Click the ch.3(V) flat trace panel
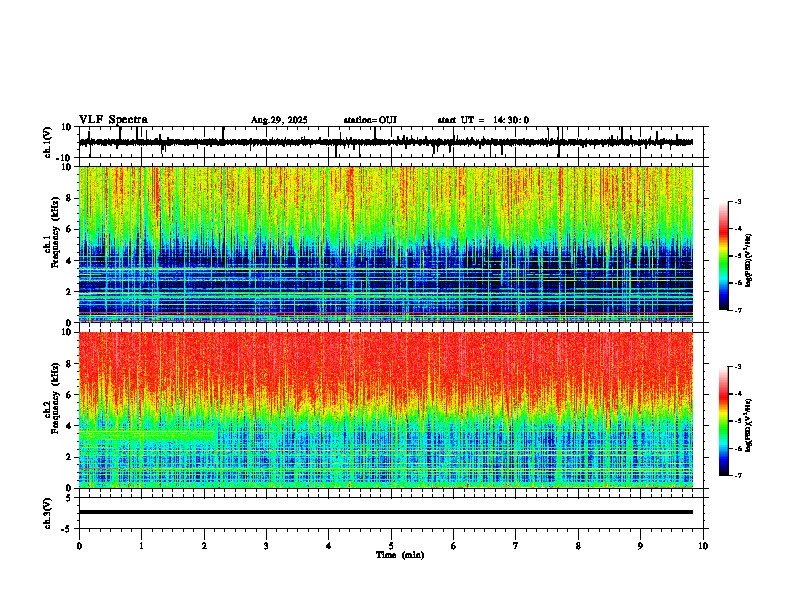The image size is (792, 612). click(x=391, y=513)
